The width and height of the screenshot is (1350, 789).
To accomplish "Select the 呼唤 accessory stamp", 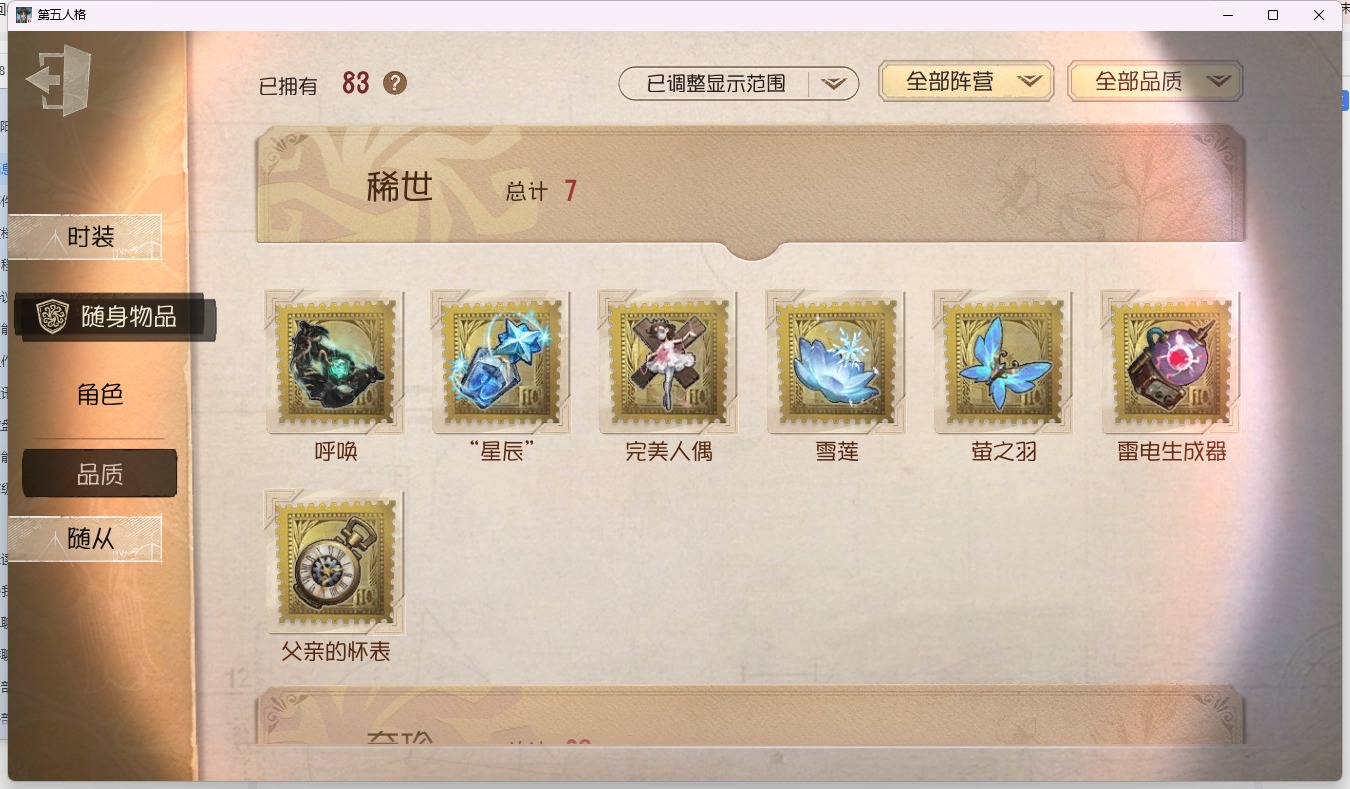I will coord(335,362).
